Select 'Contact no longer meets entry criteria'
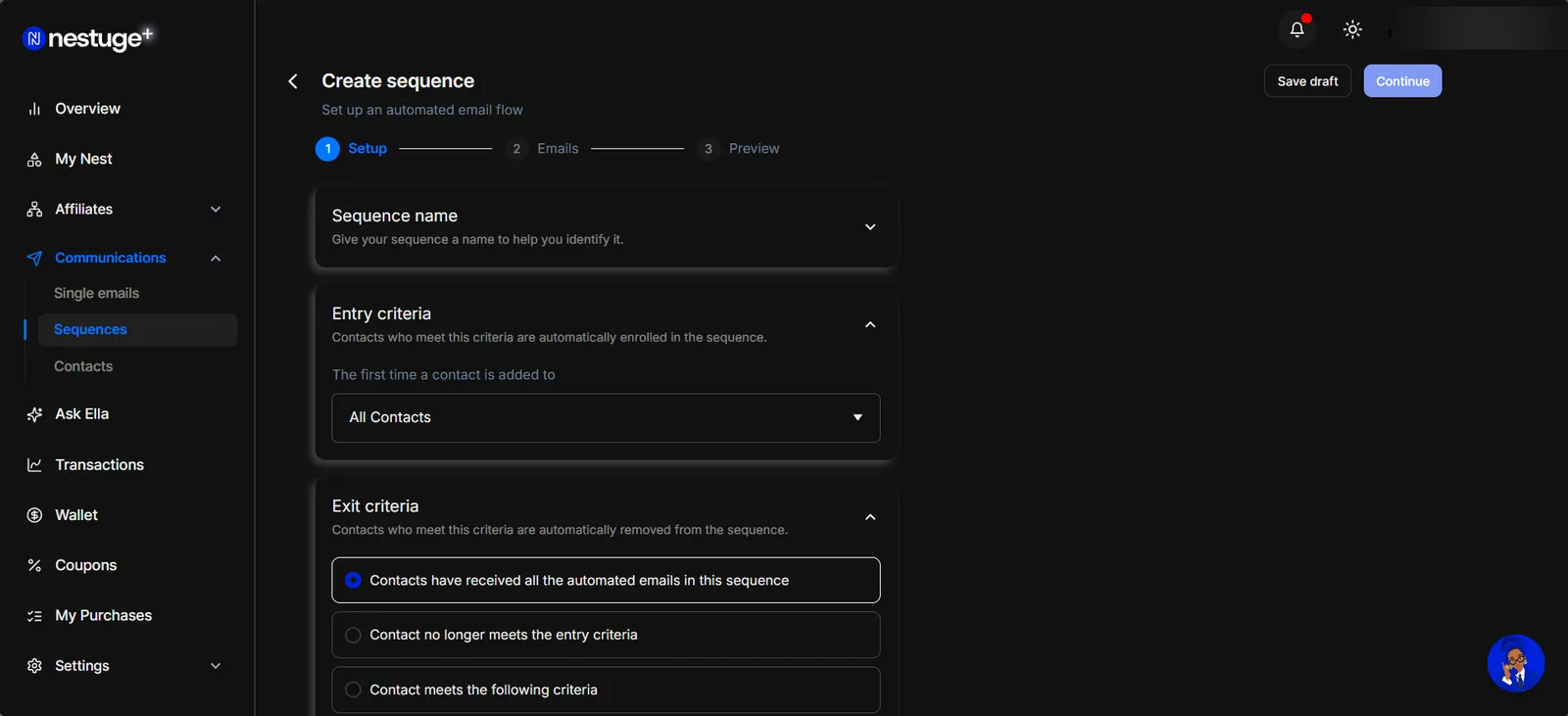The height and width of the screenshot is (716, 1568). pyautogui.click(x=606, y=635)
